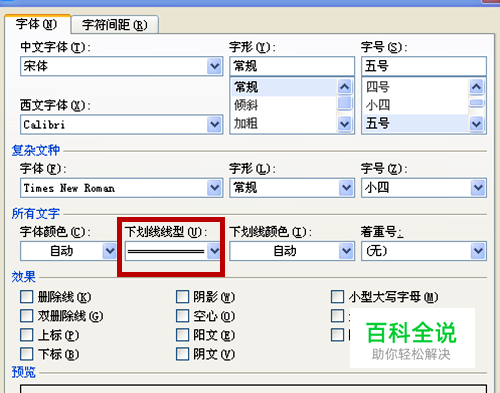This screenshot has width=500, height=393.
Task: Click the 字形 list scrollbar thumb
Action: 345,103
